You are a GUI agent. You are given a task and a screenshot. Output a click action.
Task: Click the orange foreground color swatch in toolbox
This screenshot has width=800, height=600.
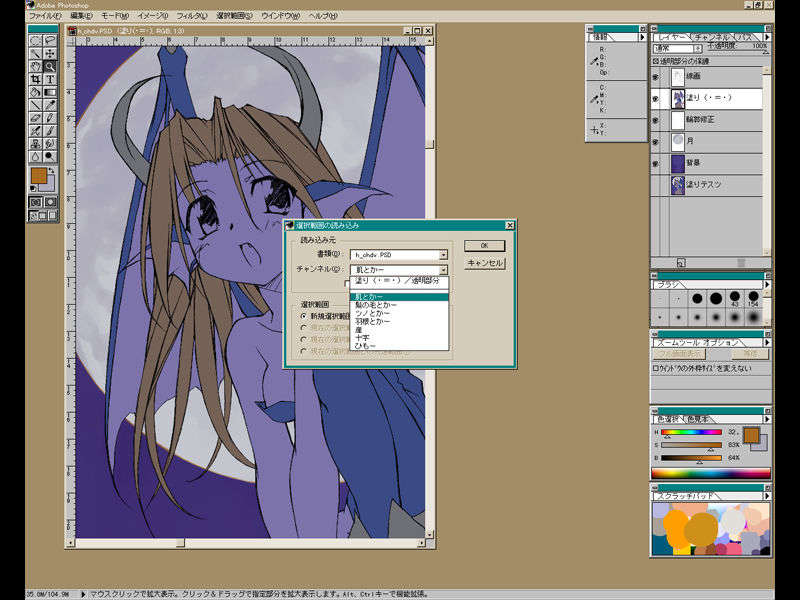click(x=39, y=176)
